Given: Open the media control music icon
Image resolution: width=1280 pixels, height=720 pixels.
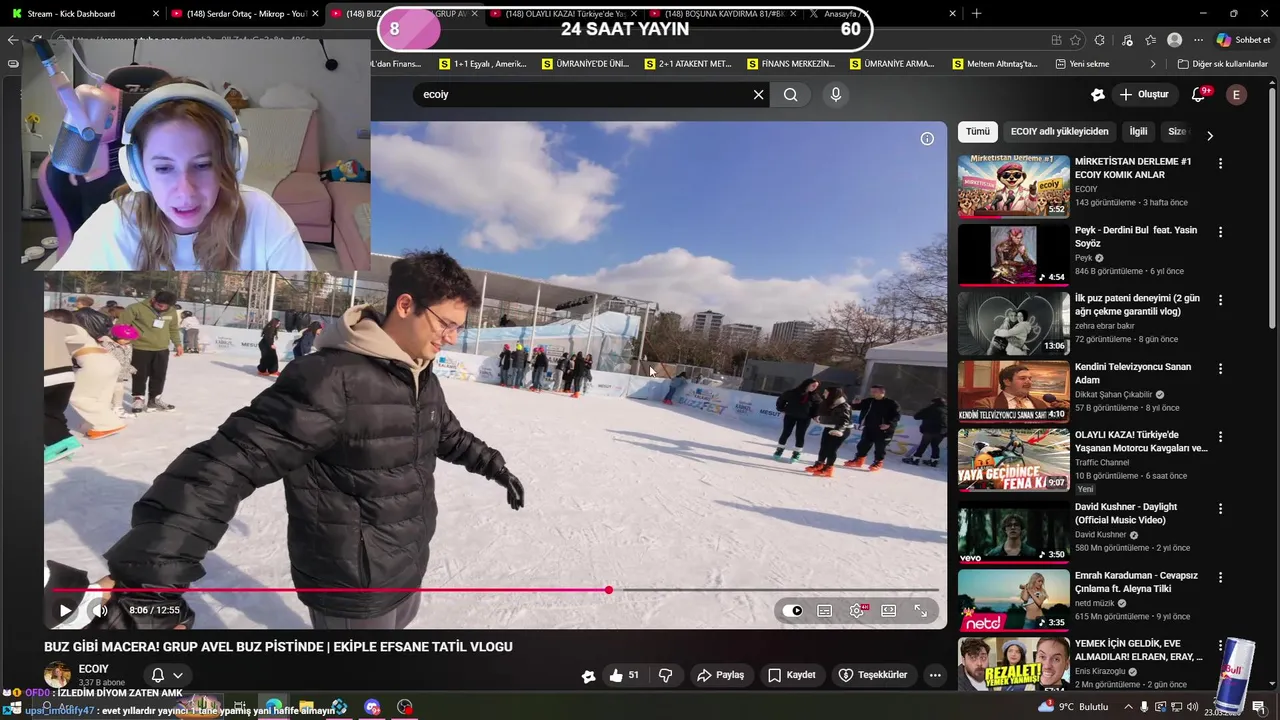Looking at the screenshot, I should (x=1127, y=40).
